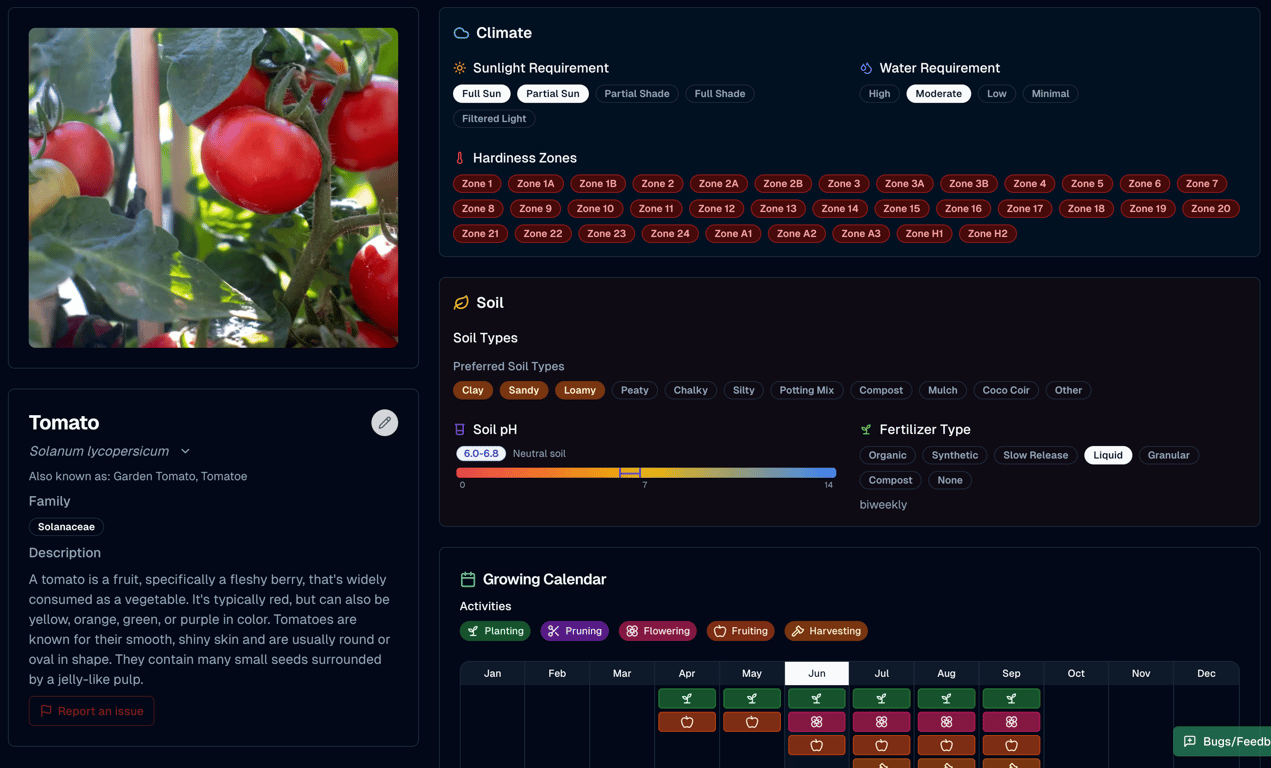Image resolution: width=1271 pixels, height=768 pixels.
Task: Select the Coco Coir soil chip
Action: coord(1006,390)
